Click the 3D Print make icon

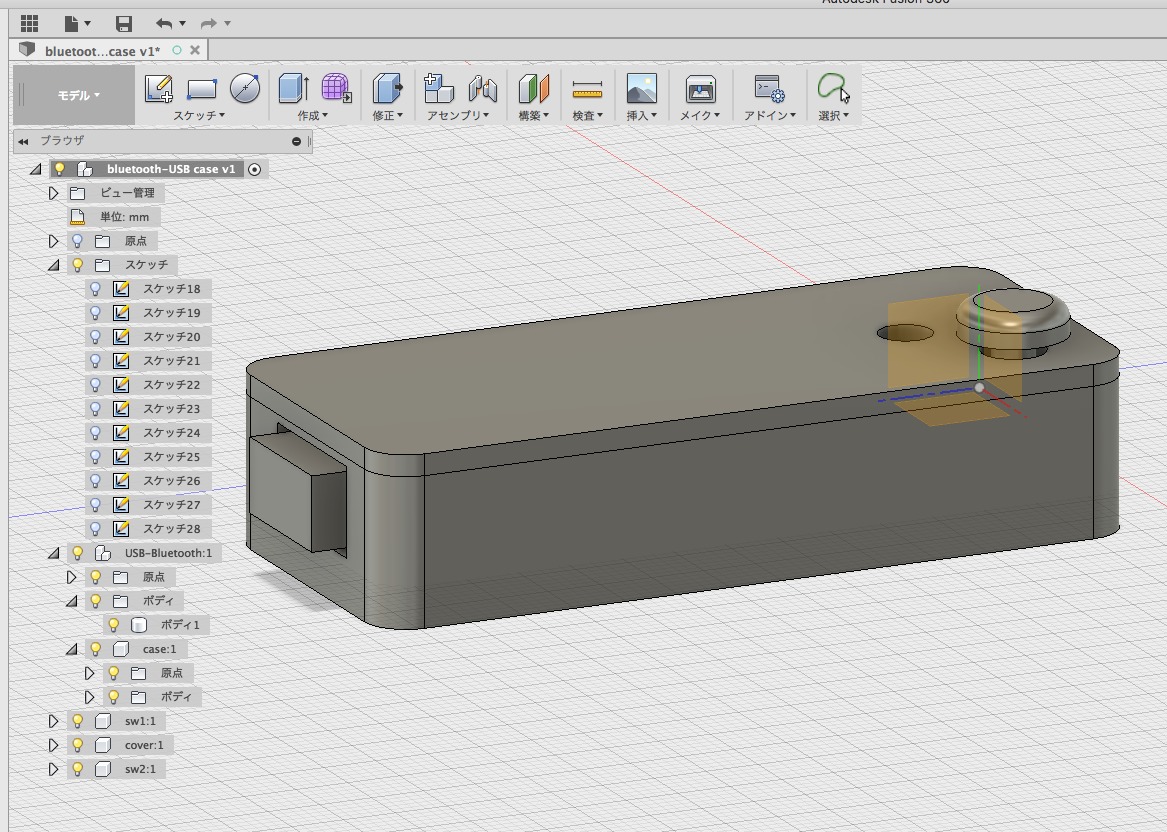pyautogui.click(x=700, y=90)
